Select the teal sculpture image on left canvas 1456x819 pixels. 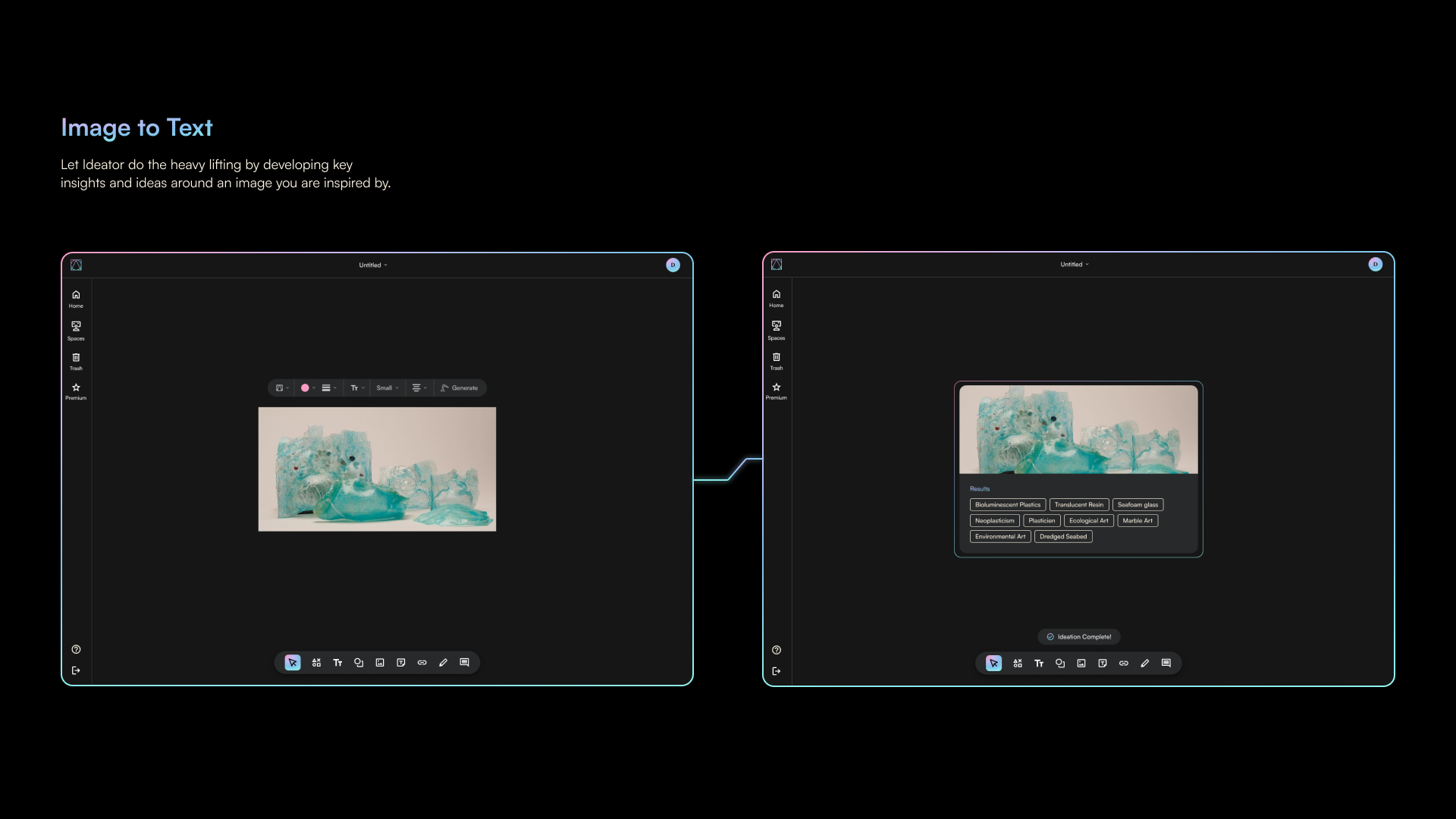(x=377, y=469)
